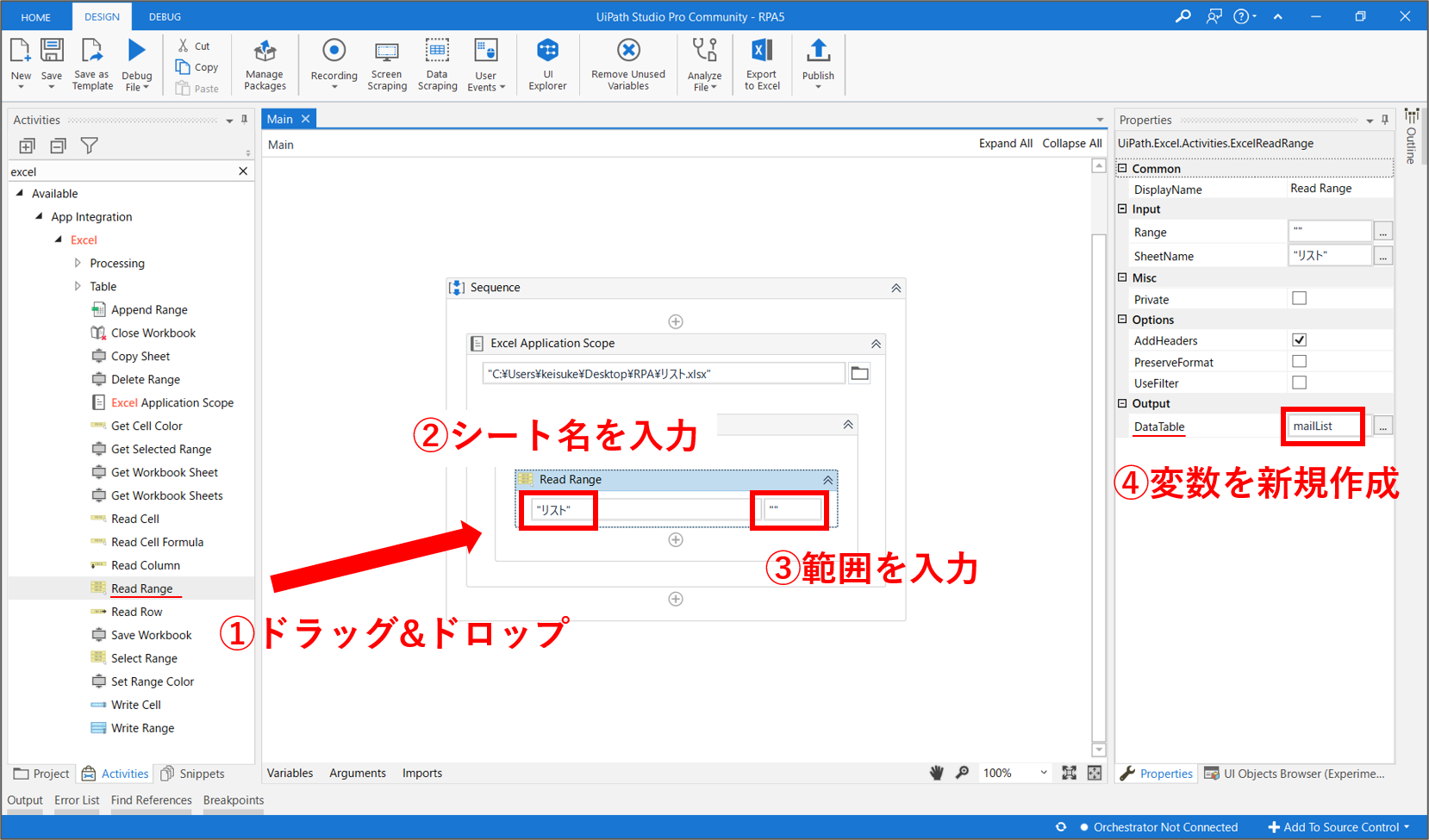Toggle the AddHeaders checkbox
This screenshot has width=1429, height=840.
(1299, 340)
